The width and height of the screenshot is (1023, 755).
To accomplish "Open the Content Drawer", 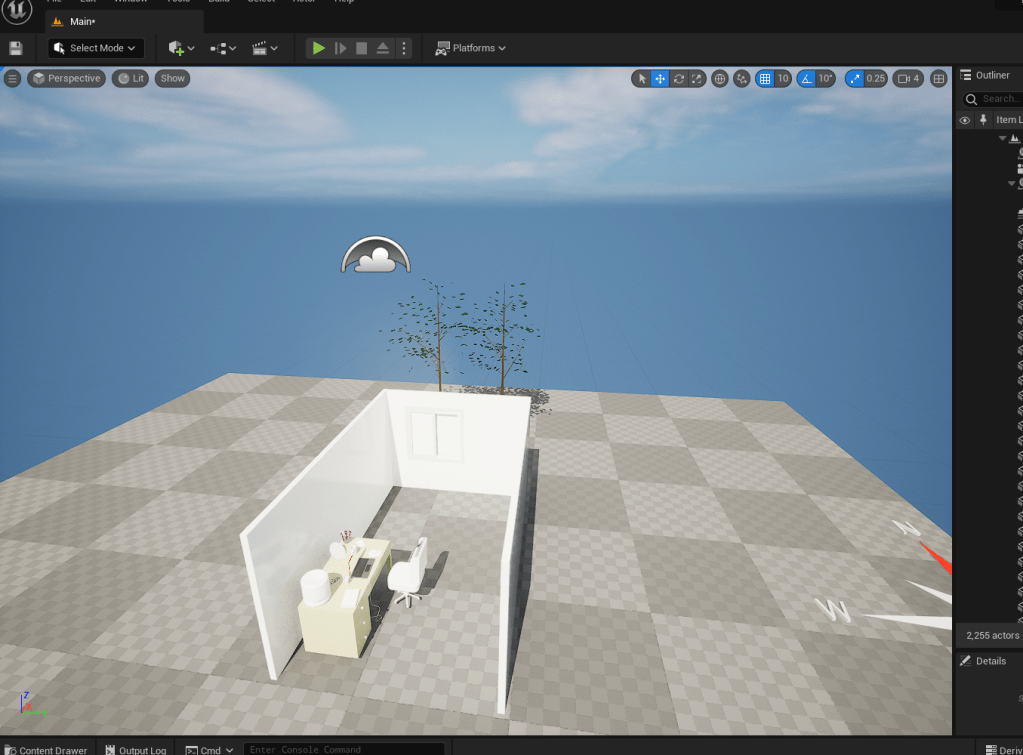I will (x=45, y=750).
